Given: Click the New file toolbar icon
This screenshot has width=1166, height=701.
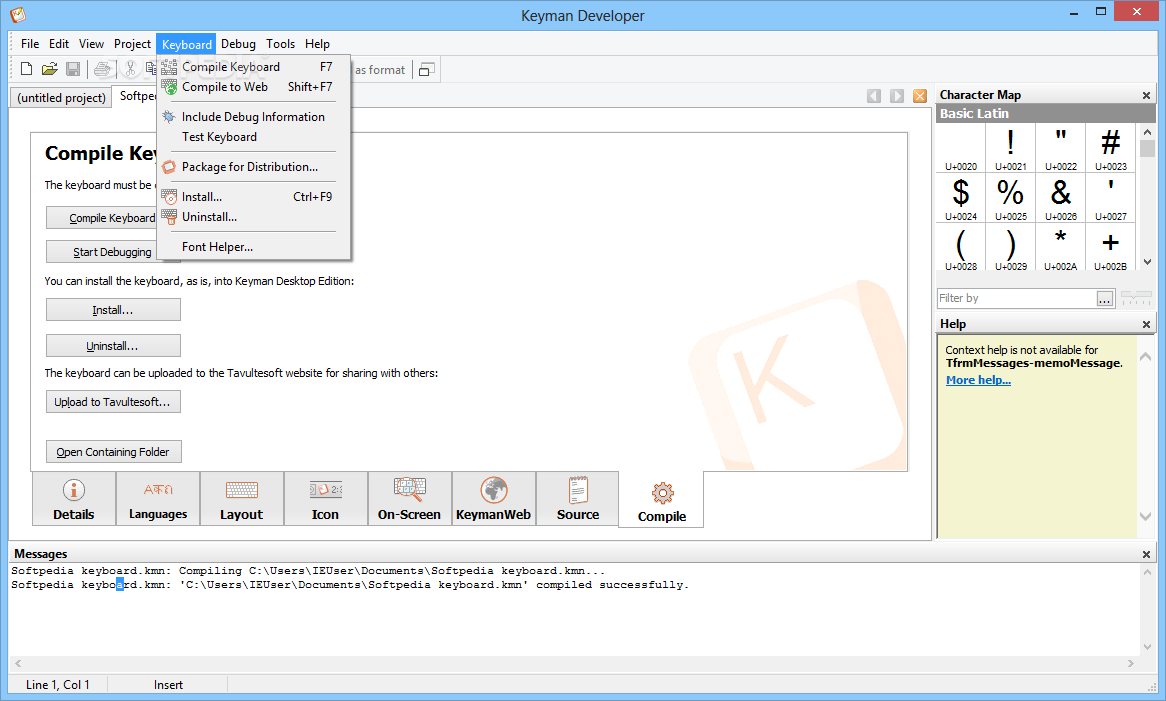Looking at the screenshot, I should pos(27,69).
